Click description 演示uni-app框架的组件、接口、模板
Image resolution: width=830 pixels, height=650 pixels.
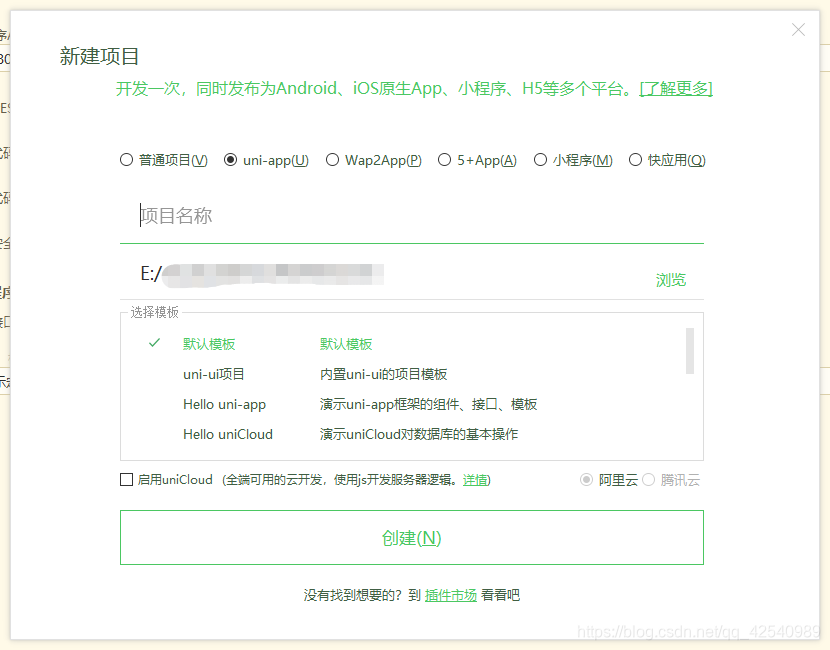point(428,404)
